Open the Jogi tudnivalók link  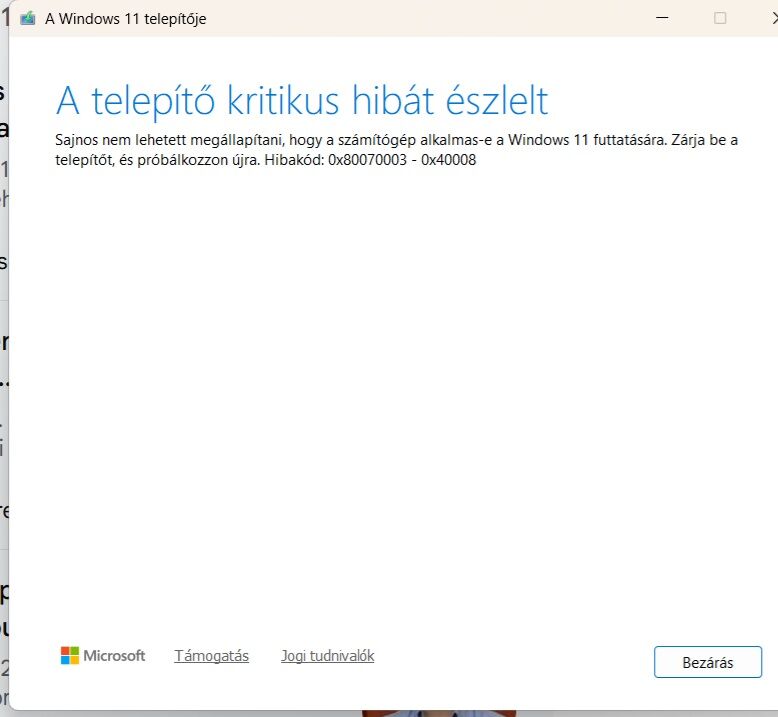click(327, 656)
